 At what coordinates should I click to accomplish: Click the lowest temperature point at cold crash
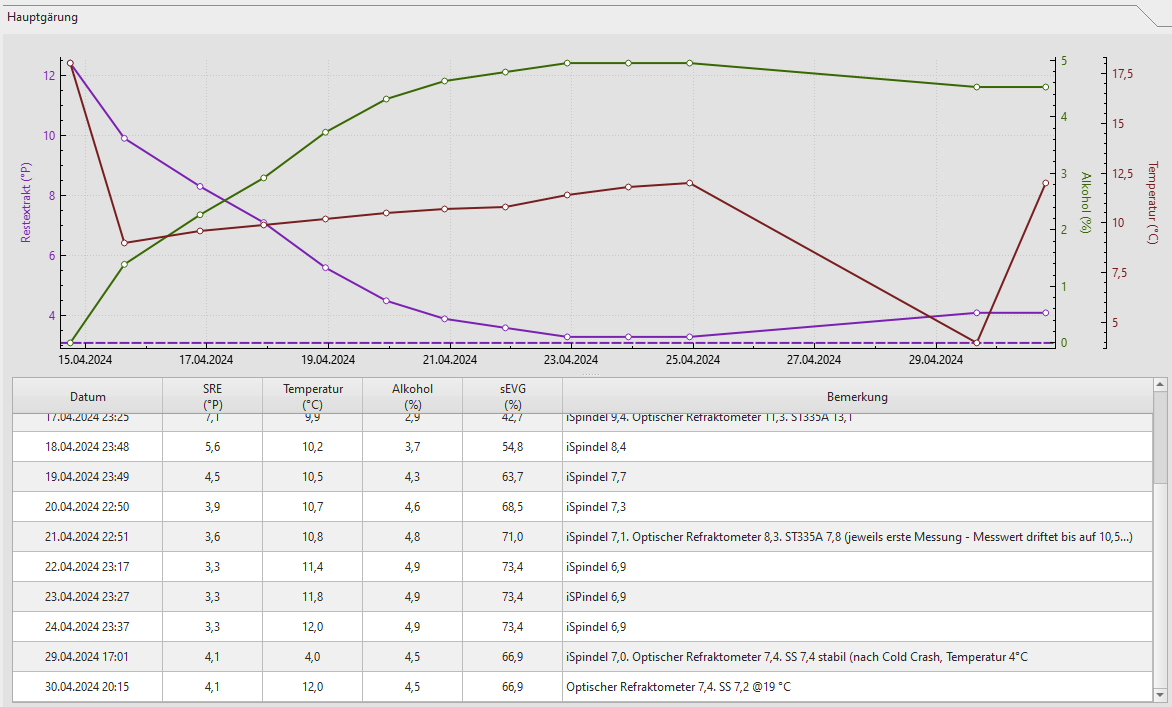click(x=976, y=343)
